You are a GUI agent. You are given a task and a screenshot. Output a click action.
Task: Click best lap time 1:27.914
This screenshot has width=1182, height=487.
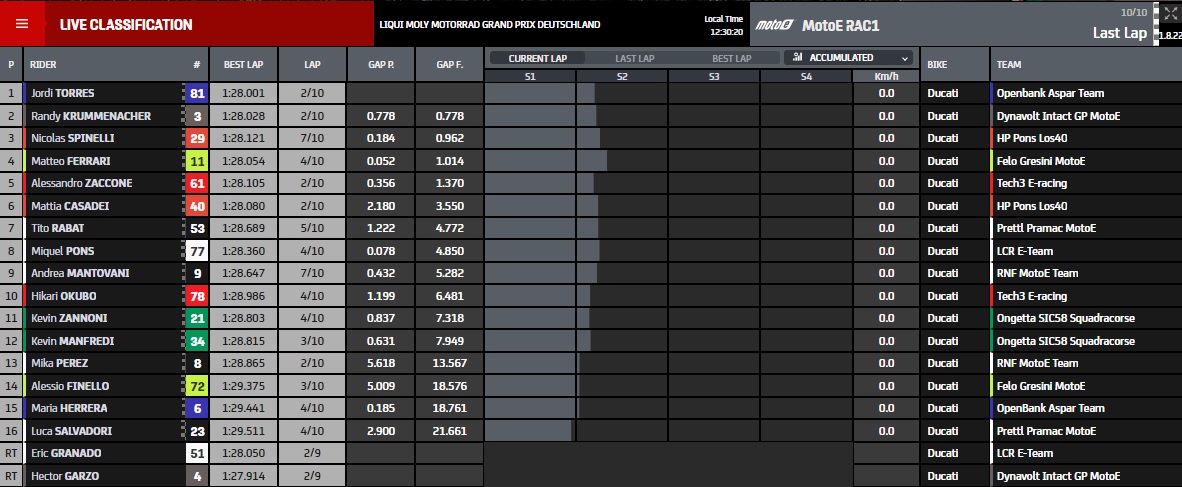pyautogui.click(x=243, y=476)
